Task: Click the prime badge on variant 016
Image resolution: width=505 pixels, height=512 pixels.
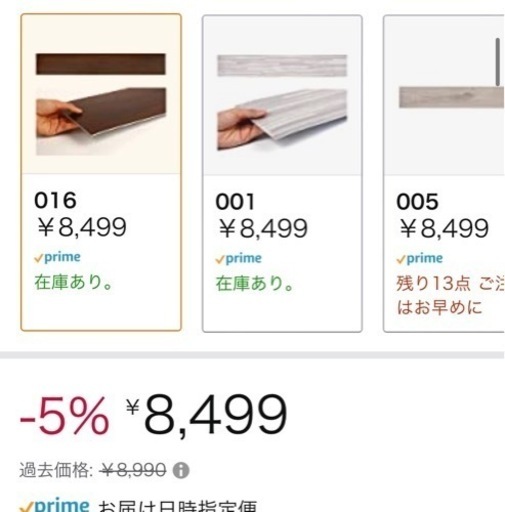Action: tap(58, 257)
